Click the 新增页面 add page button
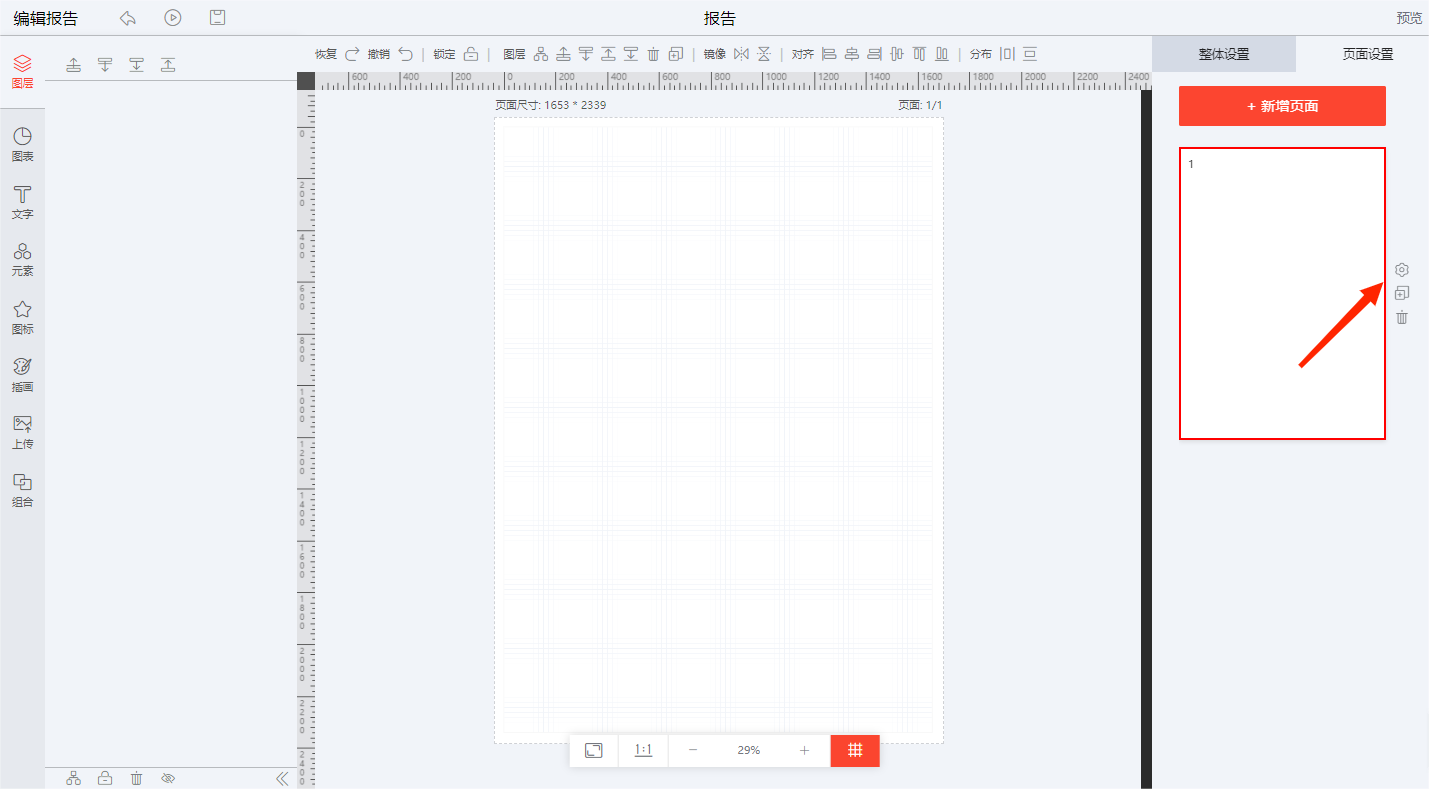The width and height of the screenshot is (1429, 789). [1282, 106]
